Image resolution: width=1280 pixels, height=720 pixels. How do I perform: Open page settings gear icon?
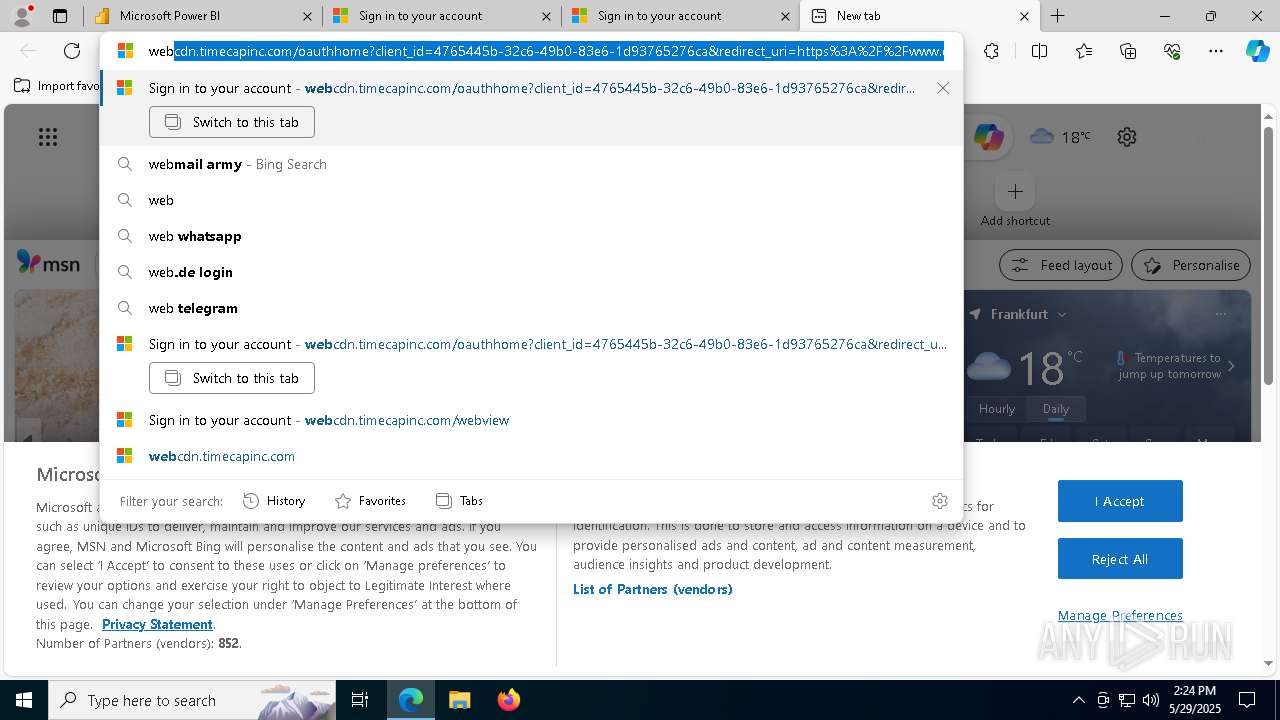(x=1127, y=137)
